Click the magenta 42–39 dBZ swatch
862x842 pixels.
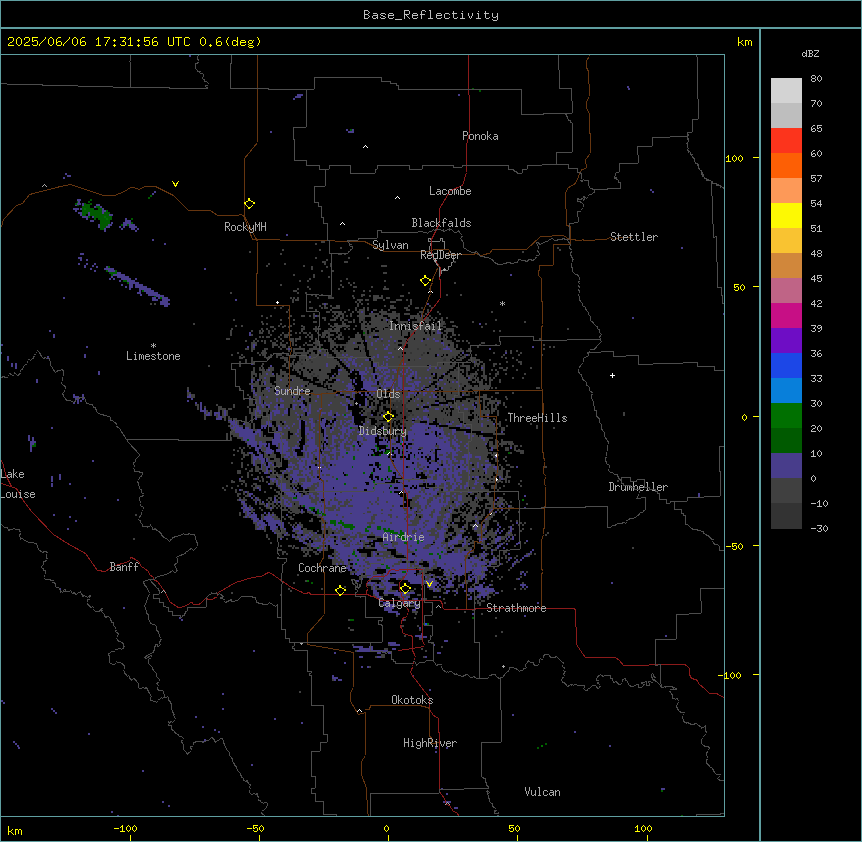coord(786,315)
